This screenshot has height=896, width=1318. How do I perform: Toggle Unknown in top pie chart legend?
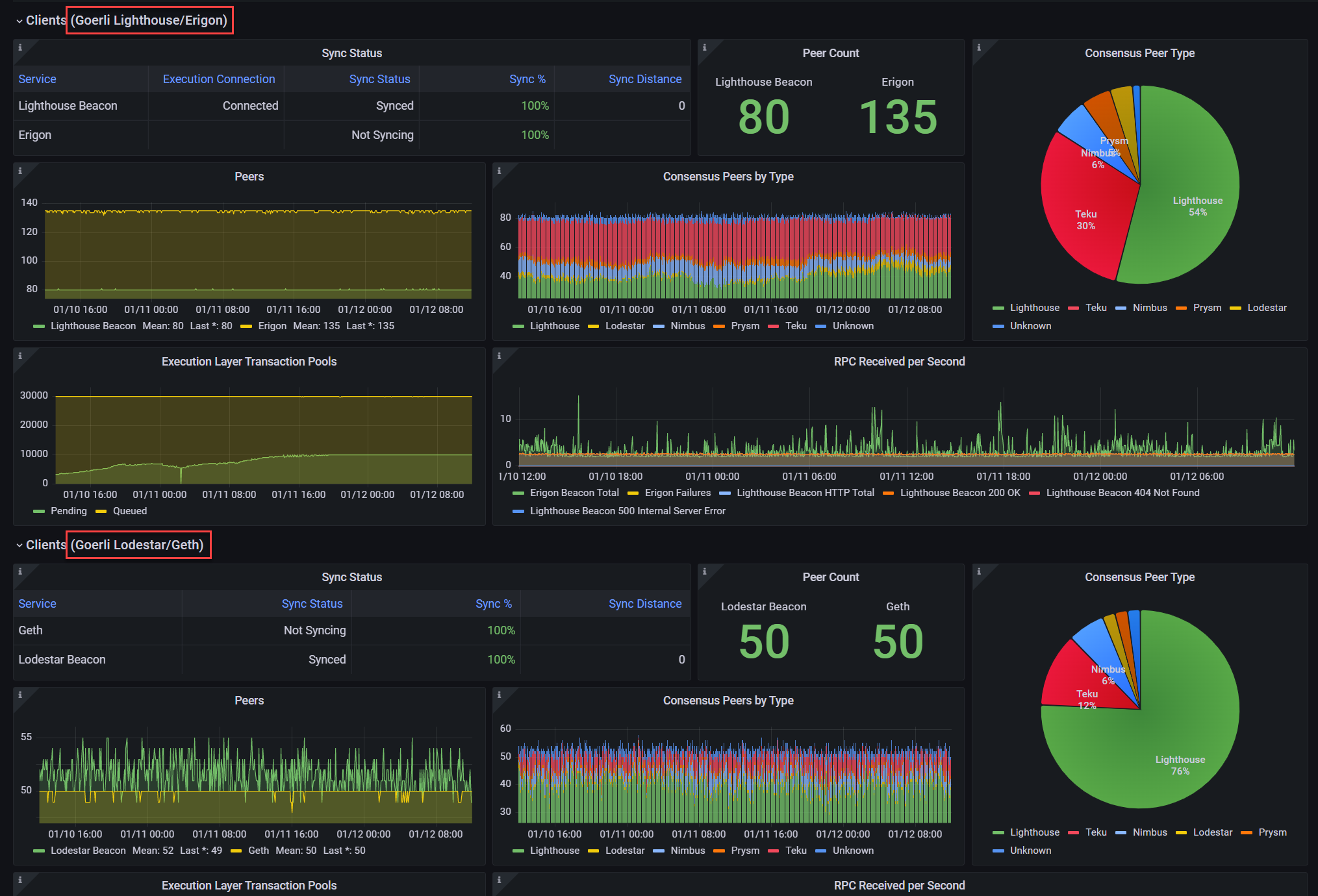pos(1030,326)
